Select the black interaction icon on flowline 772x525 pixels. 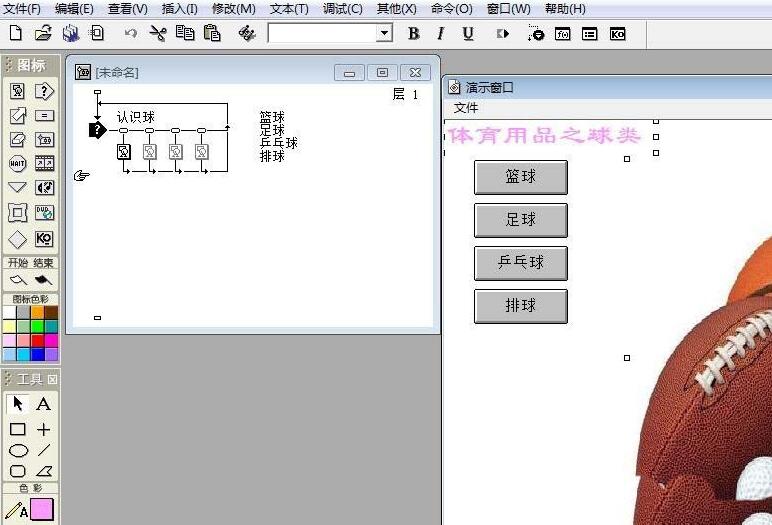point(97,130)
